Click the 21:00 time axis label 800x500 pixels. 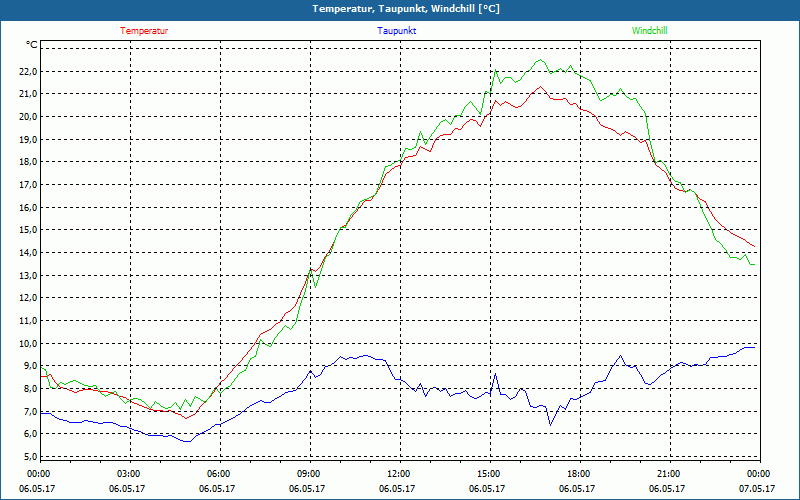[670, 474]
